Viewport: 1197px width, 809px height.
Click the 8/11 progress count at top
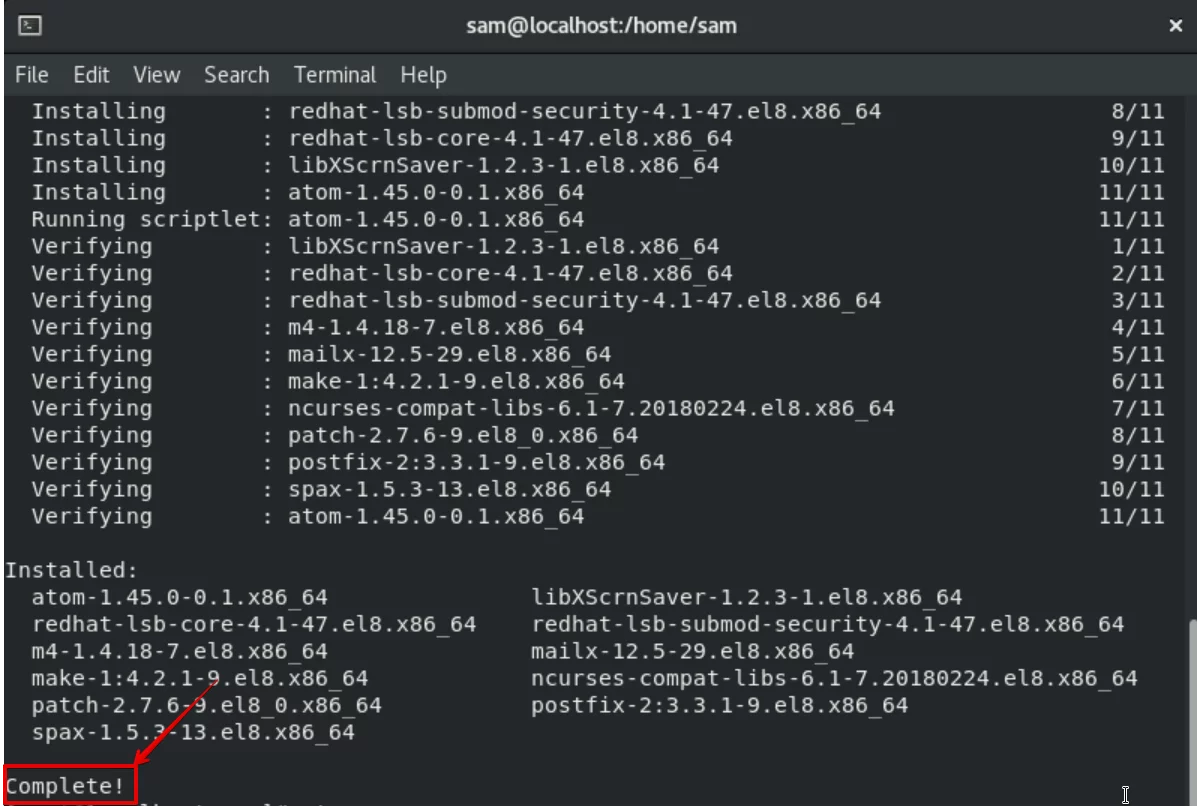tap(1137, 111)
